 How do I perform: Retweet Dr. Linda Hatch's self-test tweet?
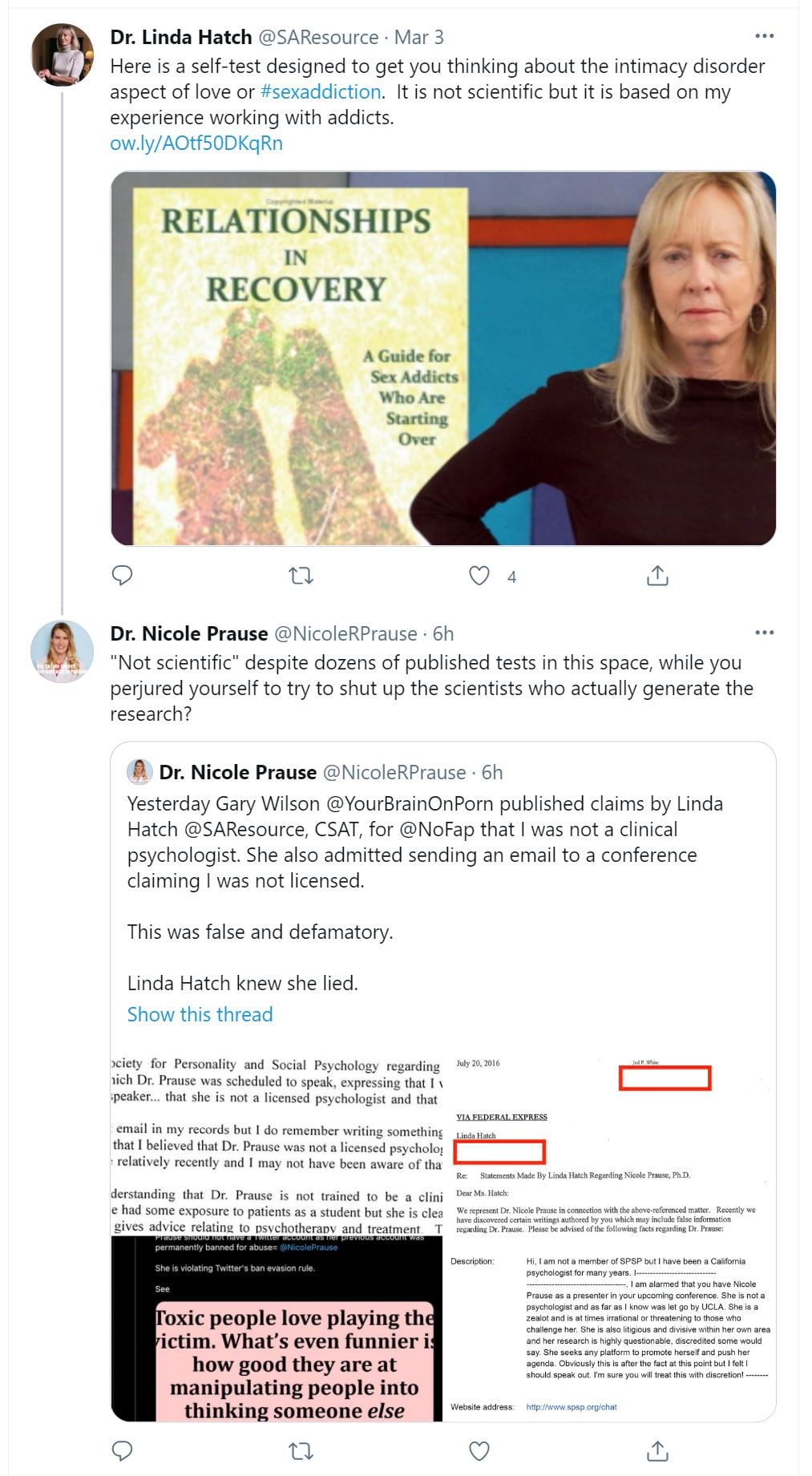[x=301, y=576]
